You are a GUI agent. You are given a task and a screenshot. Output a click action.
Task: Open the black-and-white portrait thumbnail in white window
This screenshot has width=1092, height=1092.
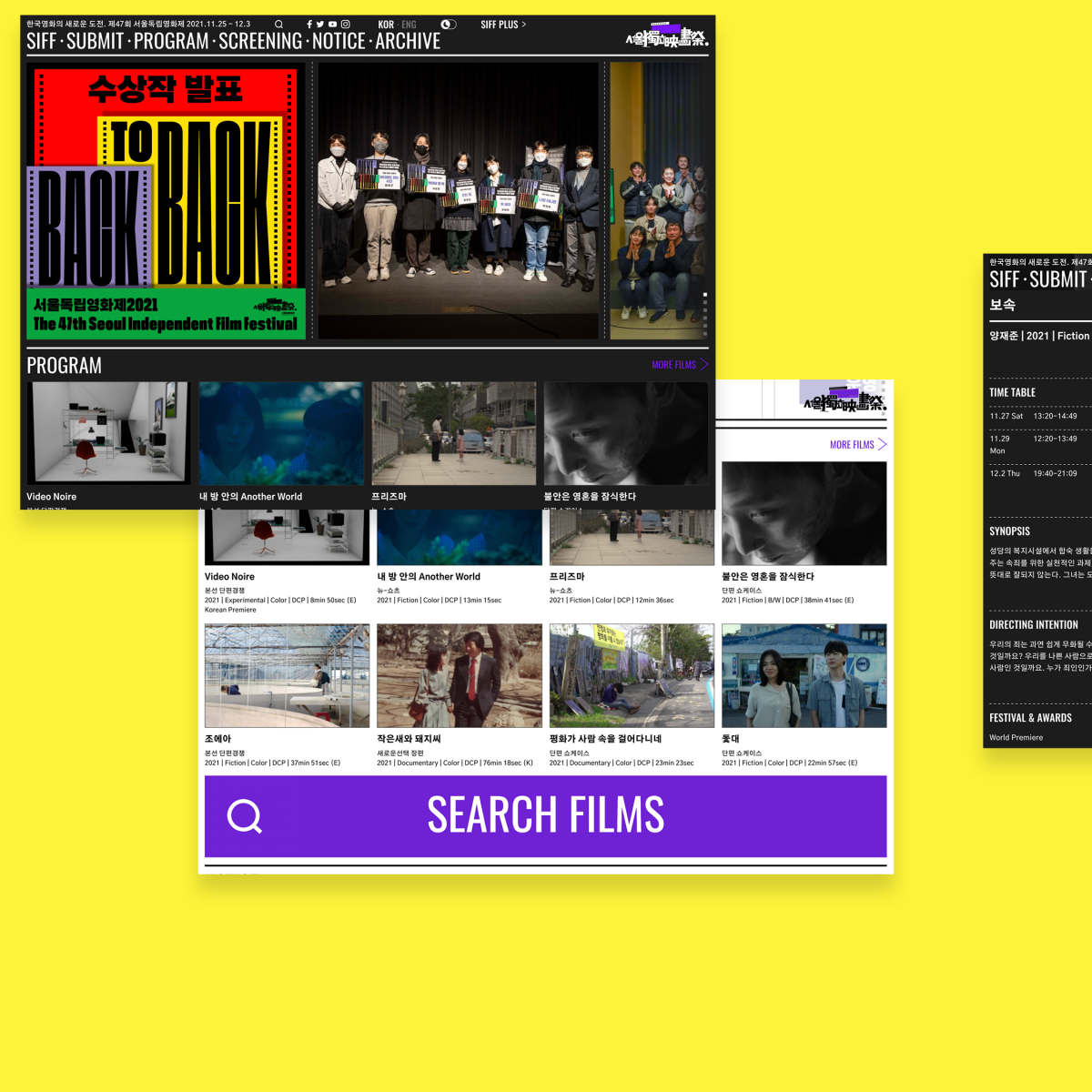click(x=804, y=513)
